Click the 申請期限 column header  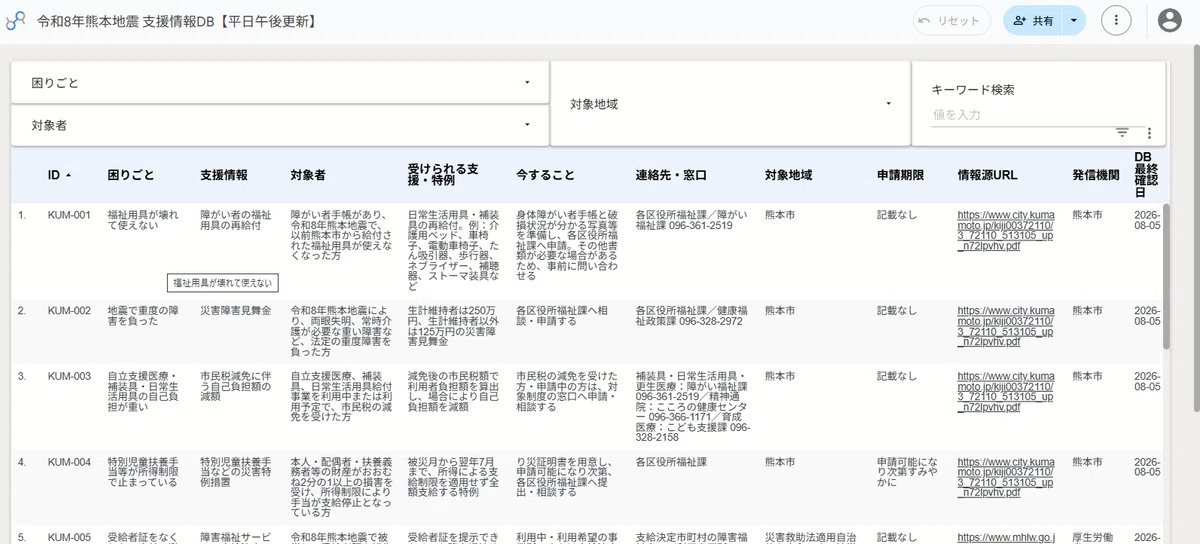(901, 175)
